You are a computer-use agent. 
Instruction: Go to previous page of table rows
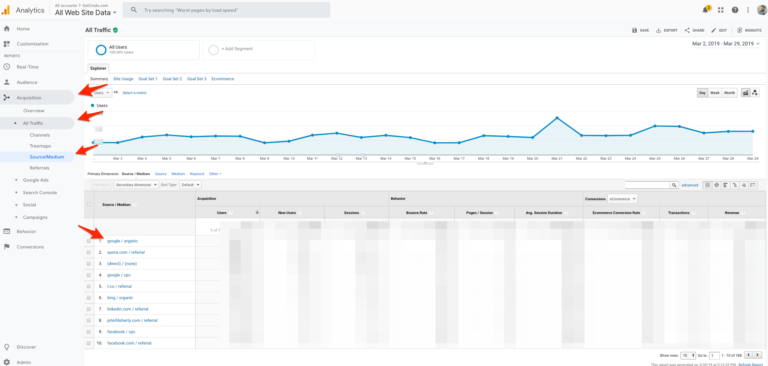pyautogui.click(x=749, y=355)
